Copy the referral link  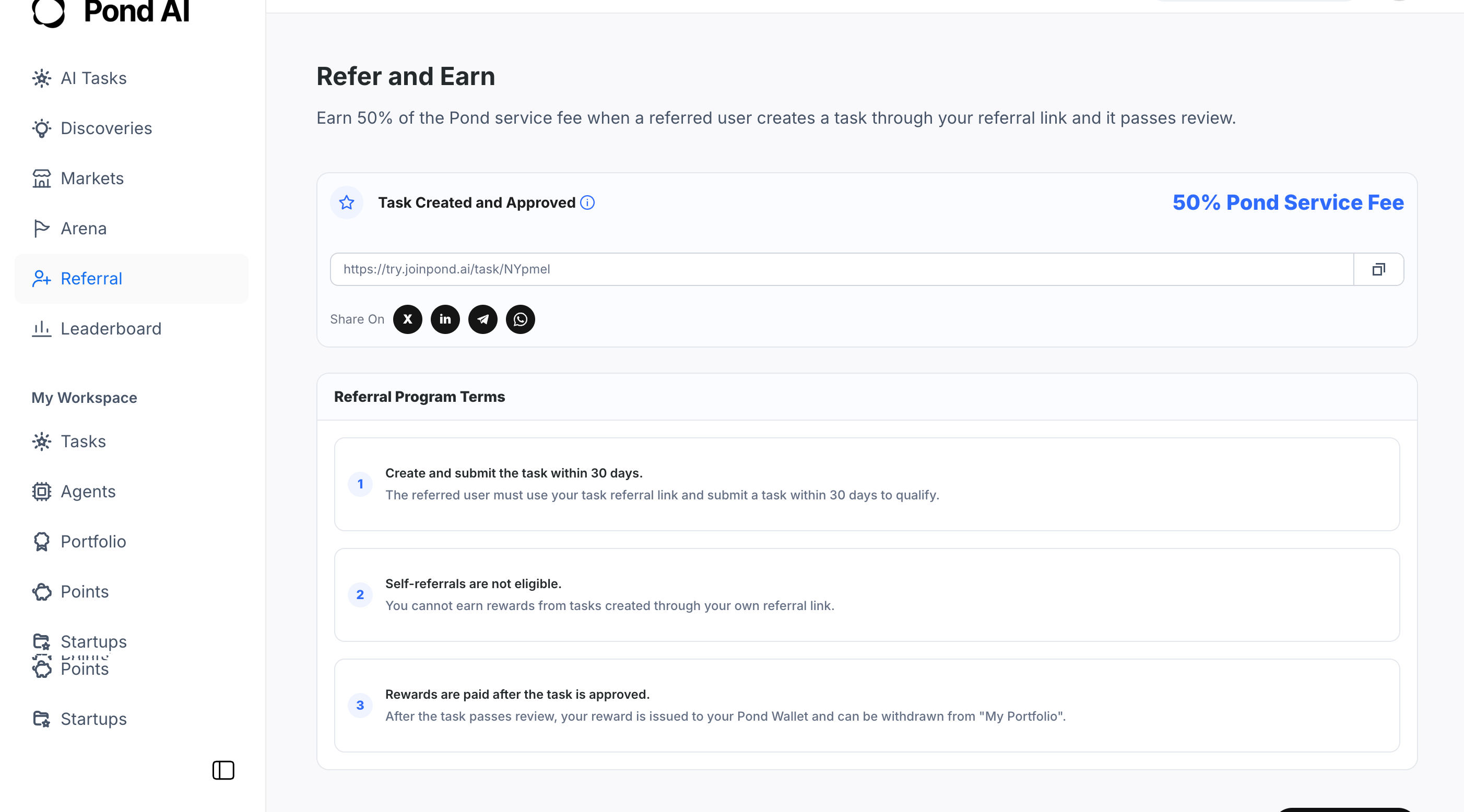click(x=1378, y=269)
